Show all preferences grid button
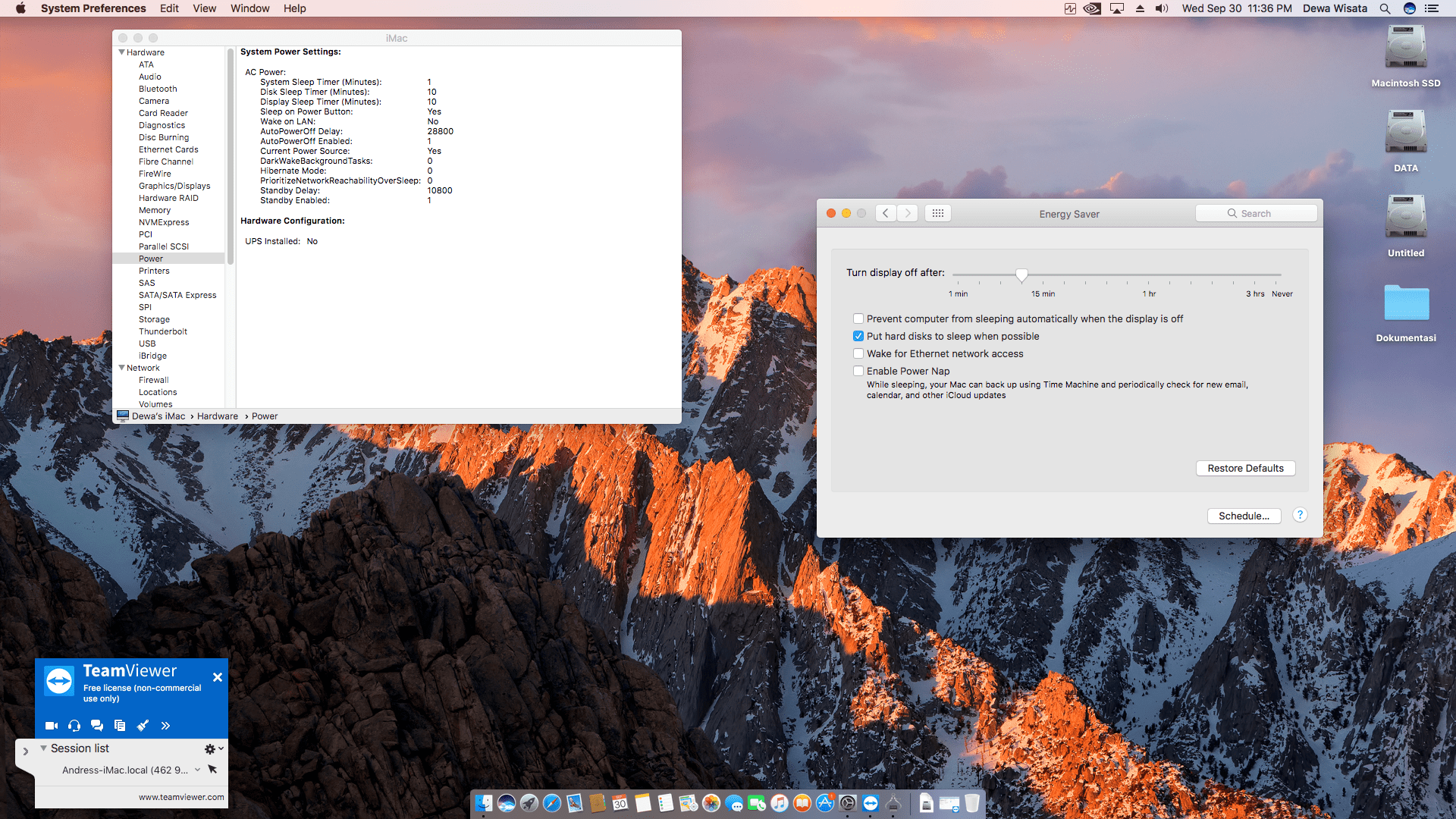 (x=938, y=213)
